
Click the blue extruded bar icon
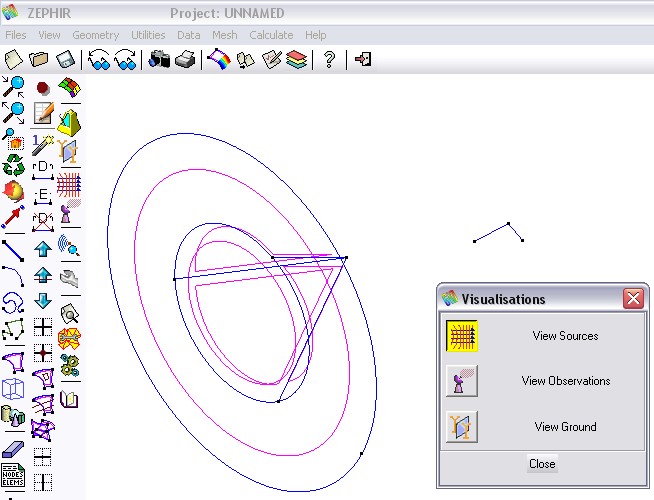pyautogui.click(x=13, y=450)
